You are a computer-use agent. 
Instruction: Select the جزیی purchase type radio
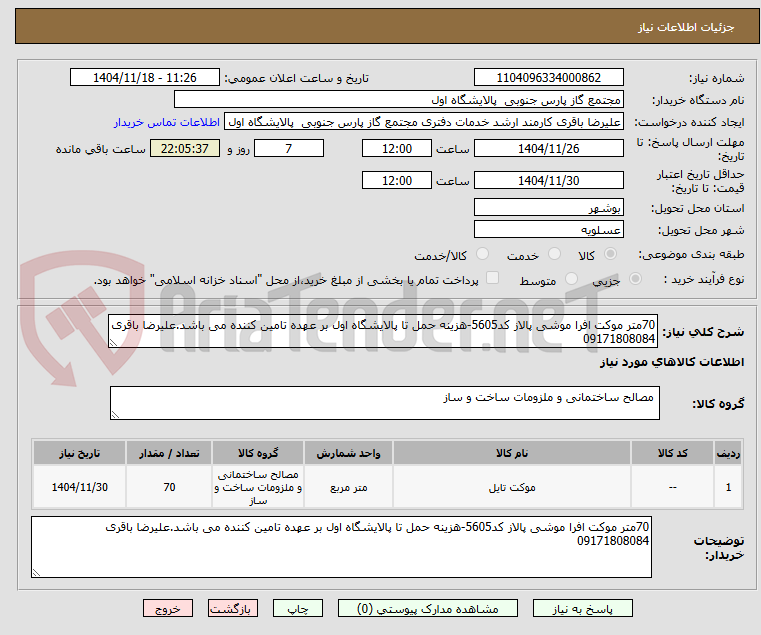pos(635,279)
